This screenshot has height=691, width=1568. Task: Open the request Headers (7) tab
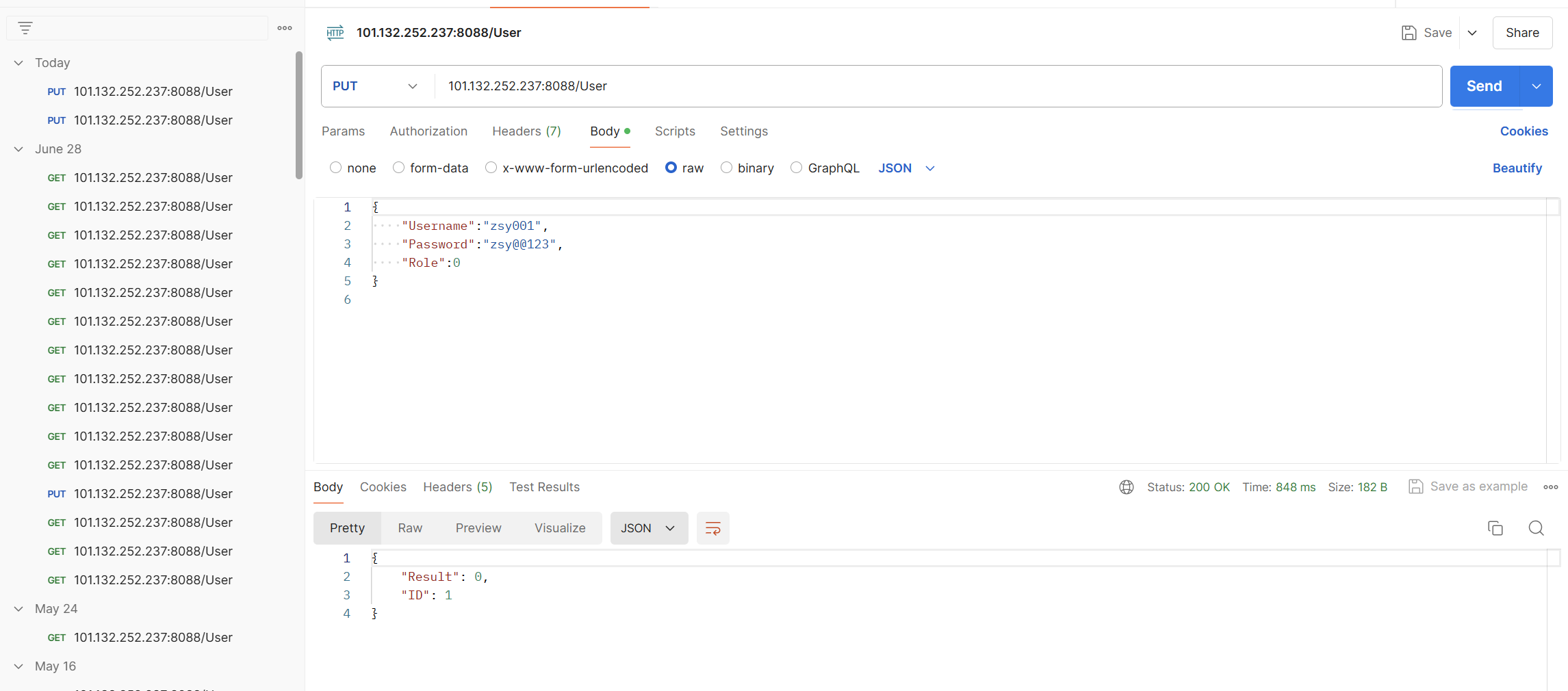526,131
